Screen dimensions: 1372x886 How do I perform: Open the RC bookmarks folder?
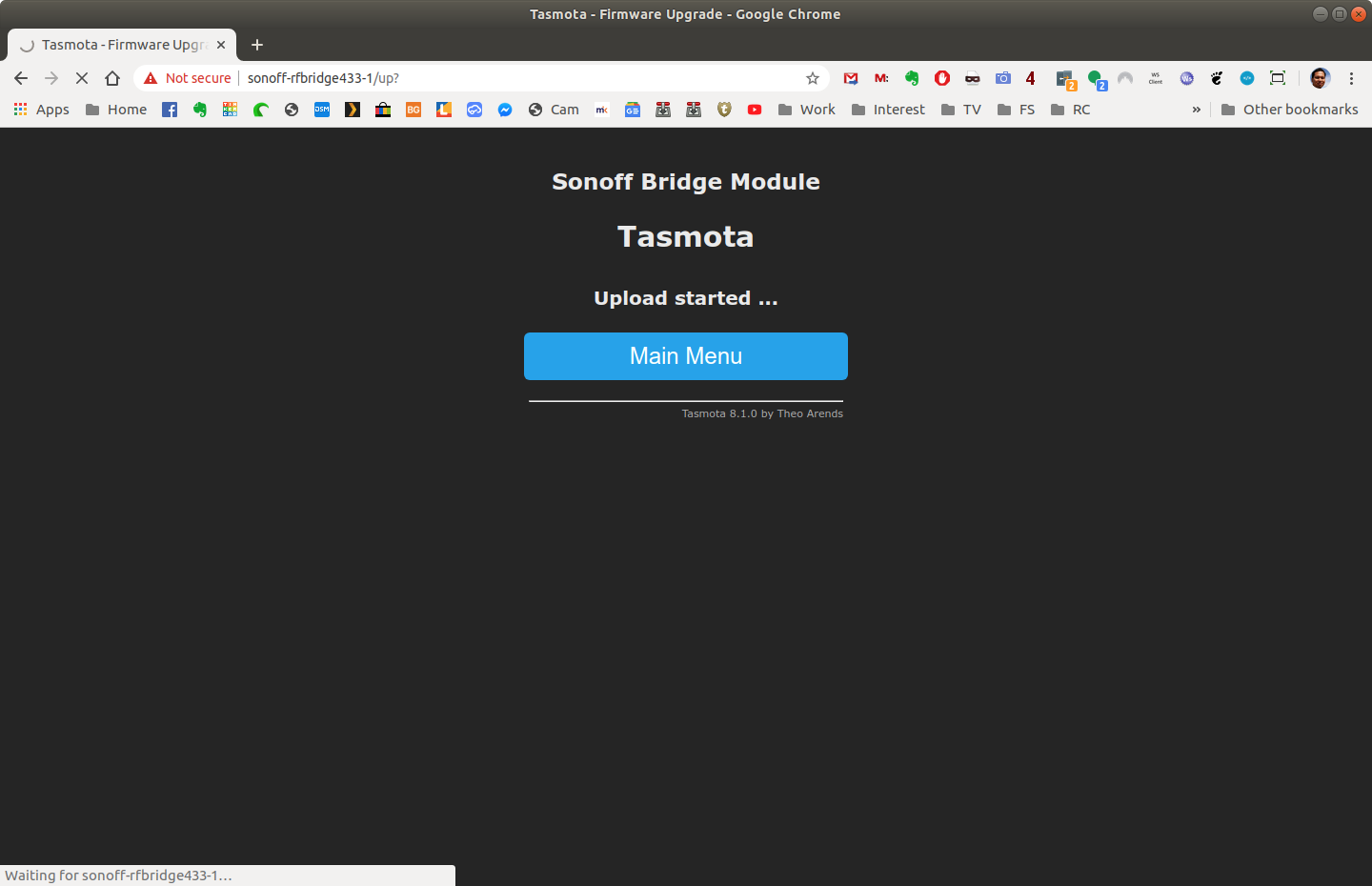click(x=1070, y=110)
